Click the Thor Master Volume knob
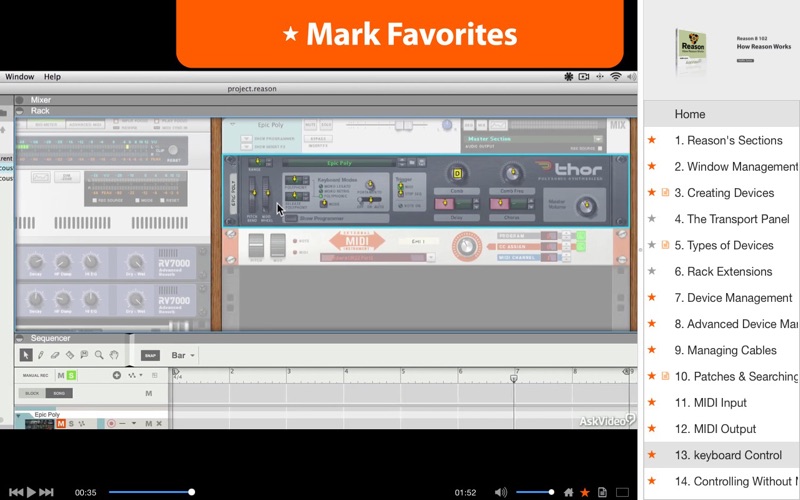The width and height of the screenshot is (800, 500). coord(586,206)
